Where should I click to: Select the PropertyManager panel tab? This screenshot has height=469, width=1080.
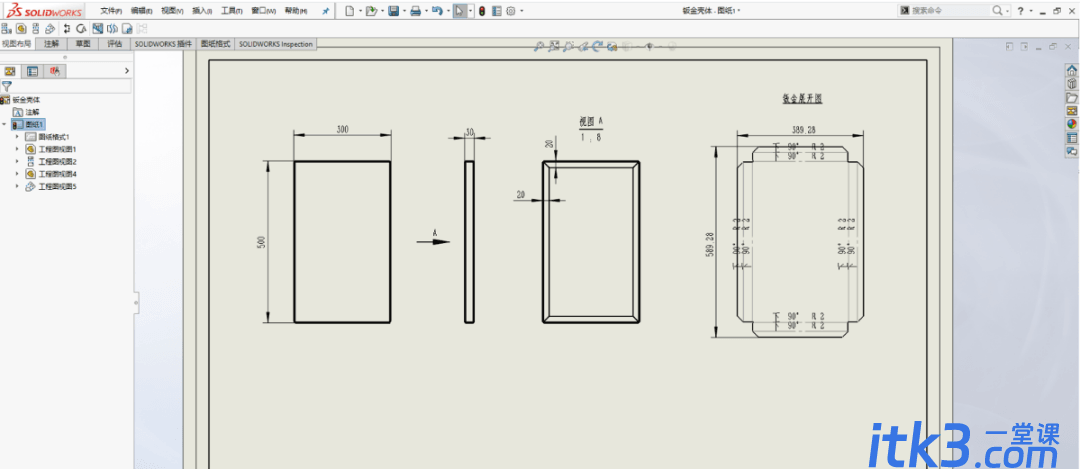tap(32, 71)
